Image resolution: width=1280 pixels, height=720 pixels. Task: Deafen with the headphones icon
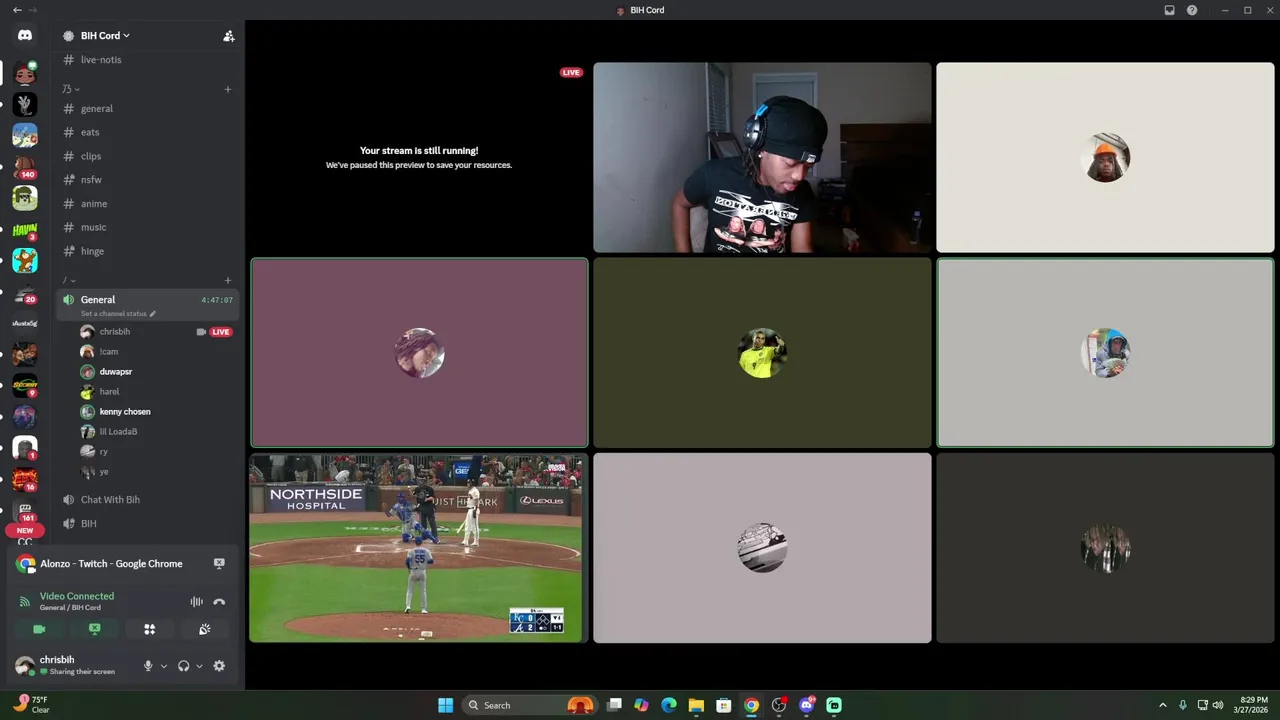(x=183, y=666)
